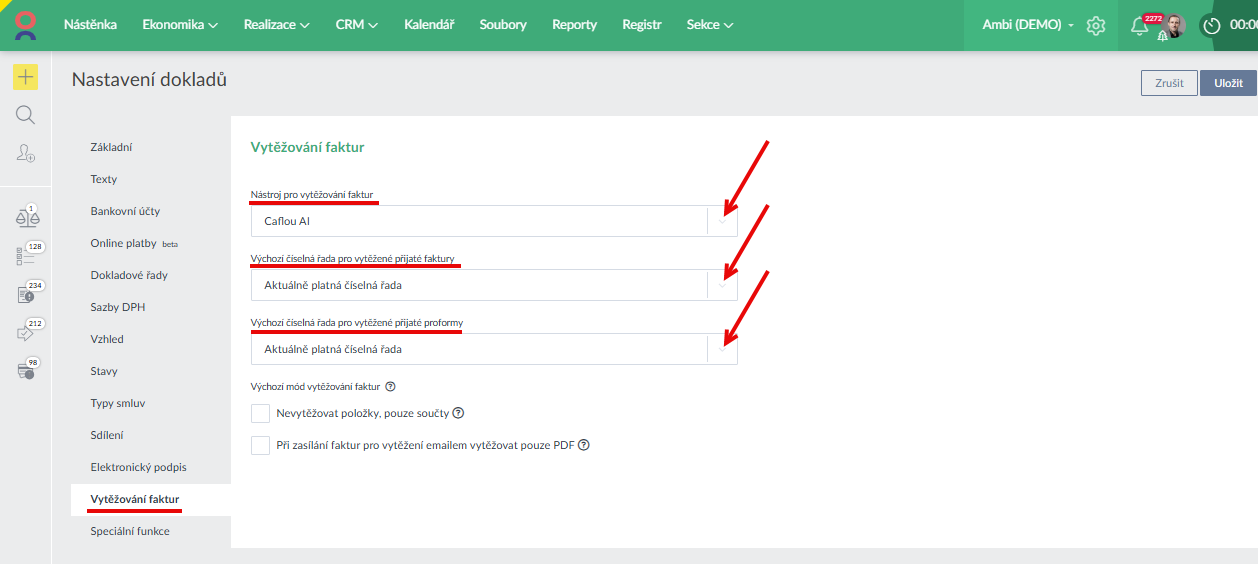The image size is (1258, 564).
Task: Go to the Kalendář menu item
Action: 429,25
